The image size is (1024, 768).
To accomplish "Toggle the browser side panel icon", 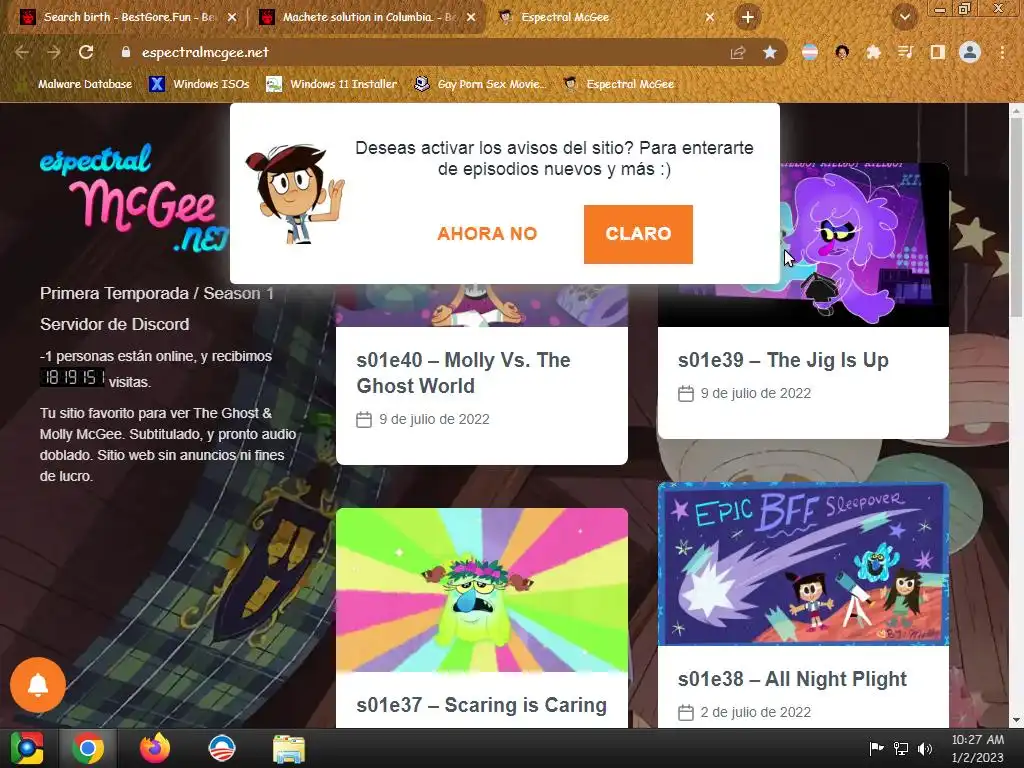I will (x=937, y=52).
